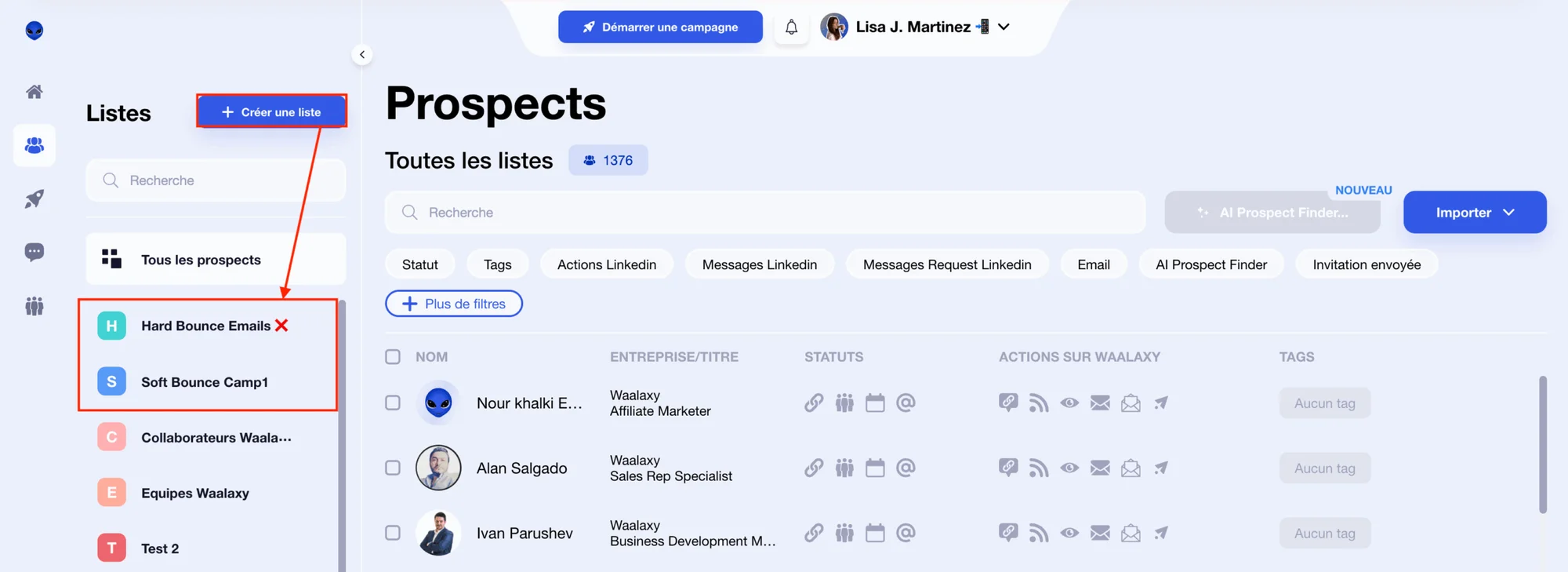This screenshot has width=1568, height=572.
Task: Click the @ email icon in Nour khalki's row
Action: 906,403
